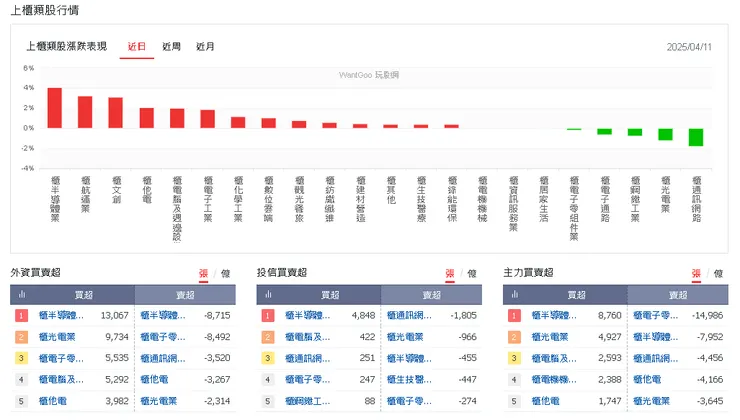Click the green 櫃通訊網路 bar in chart
Viewport: 740px width, 420px height.
pos(696,137)
